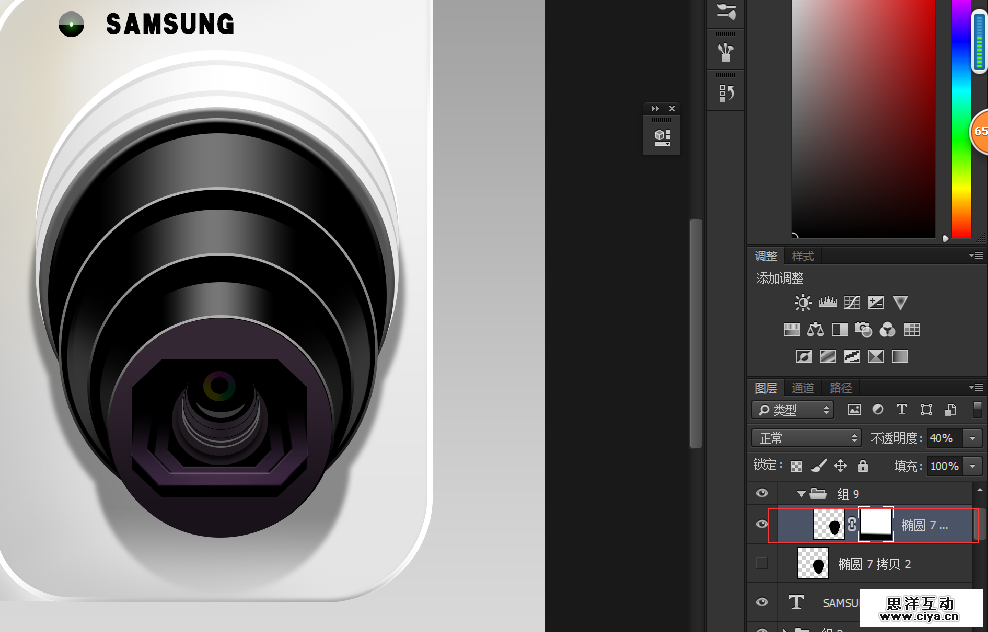Switch to the 样式 tab
This screenshot has width=988, height=632.
pos(802,256)
